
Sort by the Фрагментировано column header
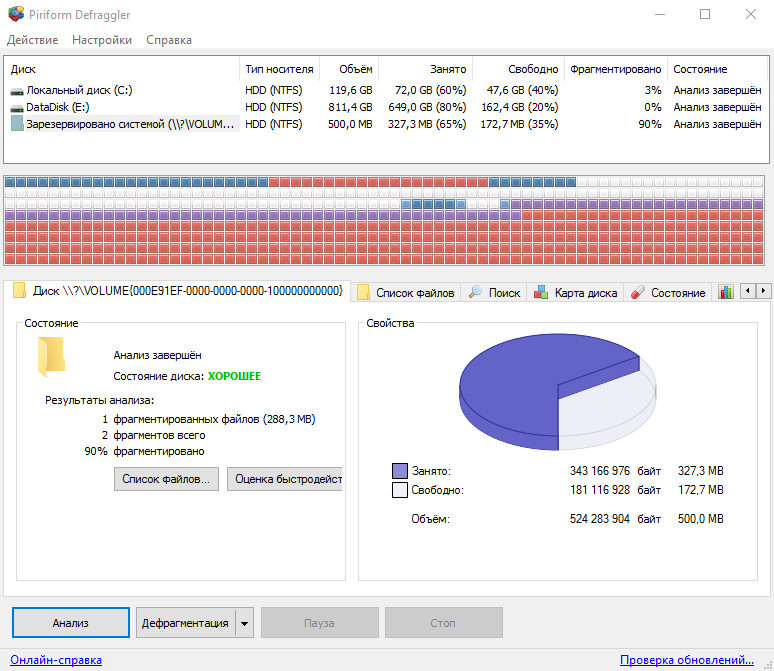coord(616,69)
